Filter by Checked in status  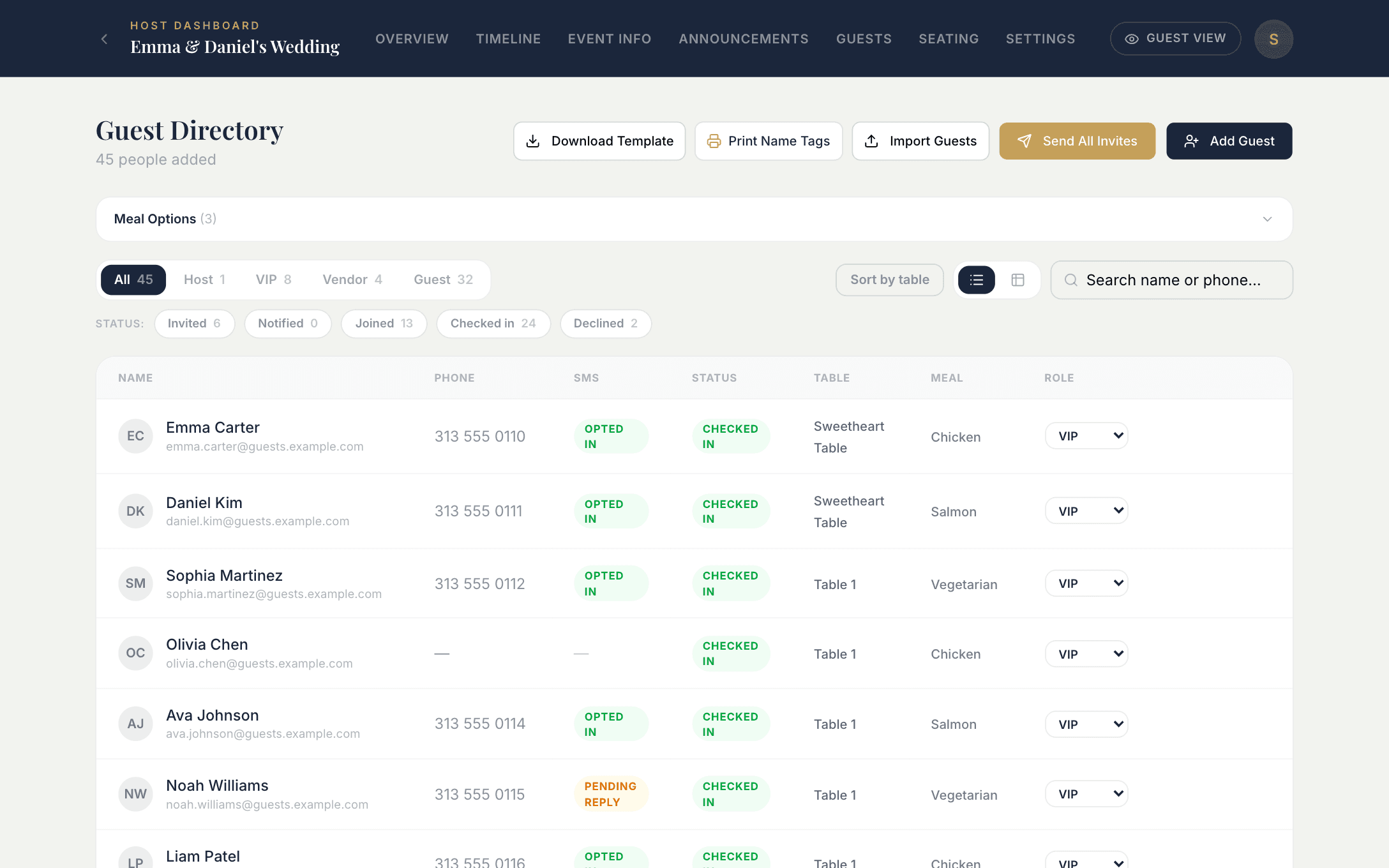[493, 324]
